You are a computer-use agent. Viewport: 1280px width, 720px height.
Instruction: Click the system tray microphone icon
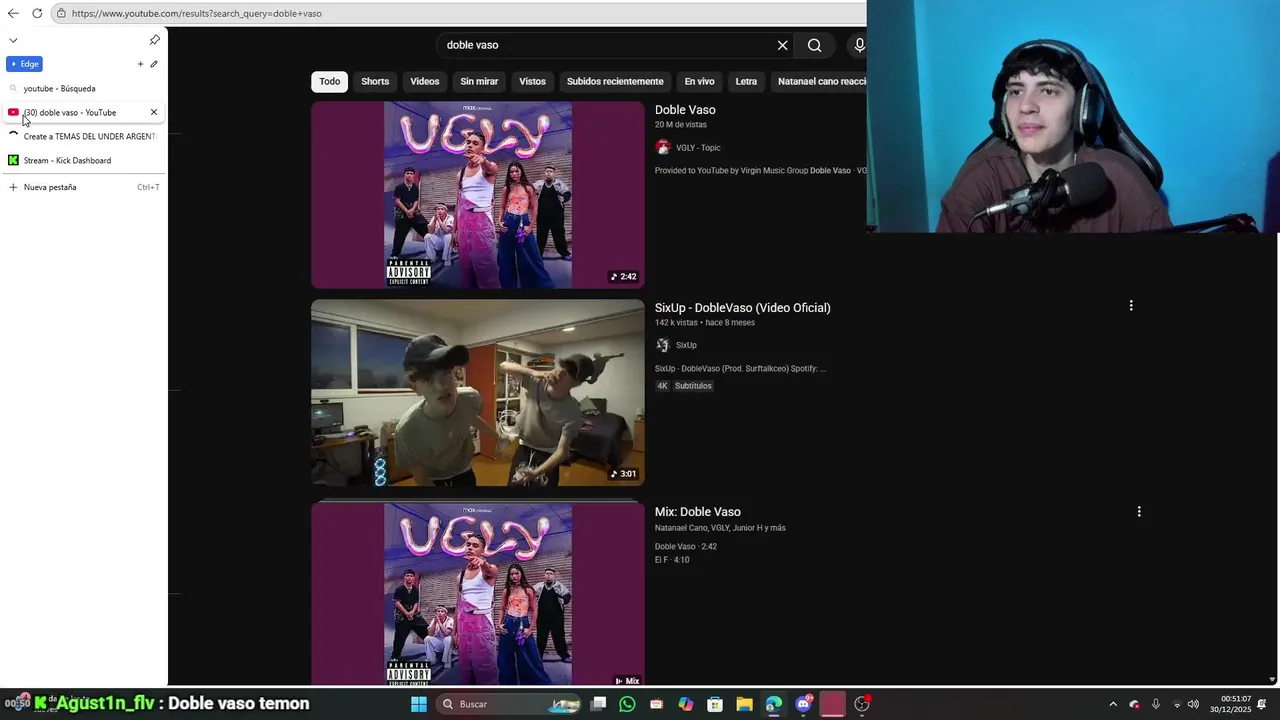click(1155, 704)
